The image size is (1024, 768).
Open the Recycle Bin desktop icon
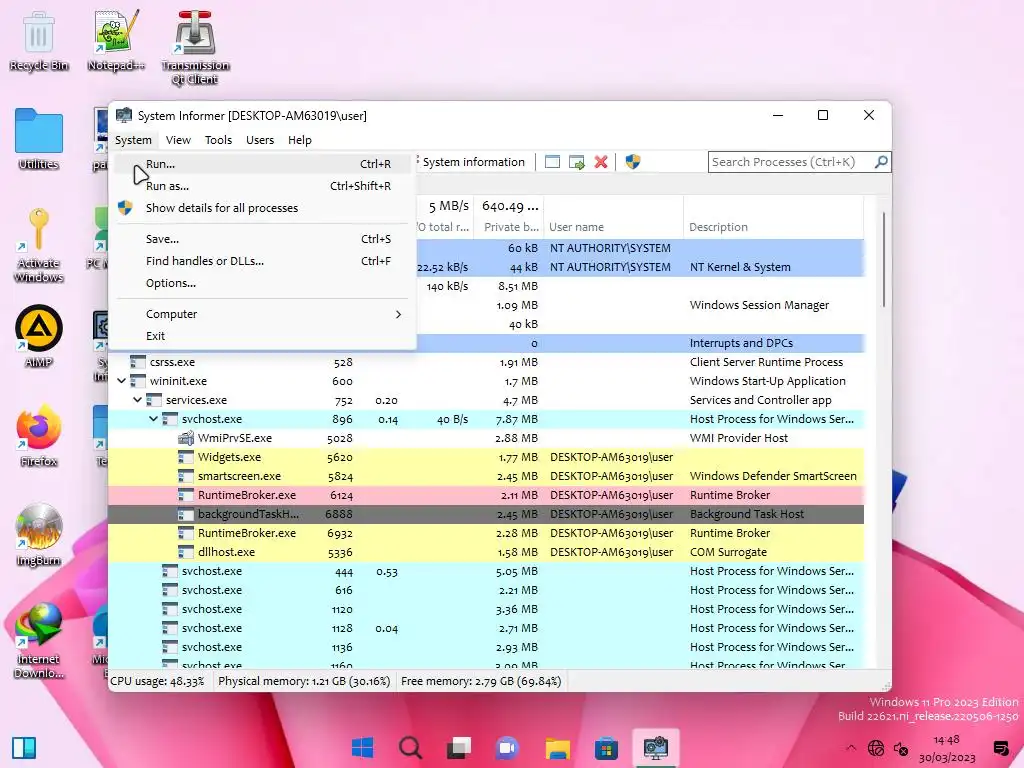click(39, 40)
